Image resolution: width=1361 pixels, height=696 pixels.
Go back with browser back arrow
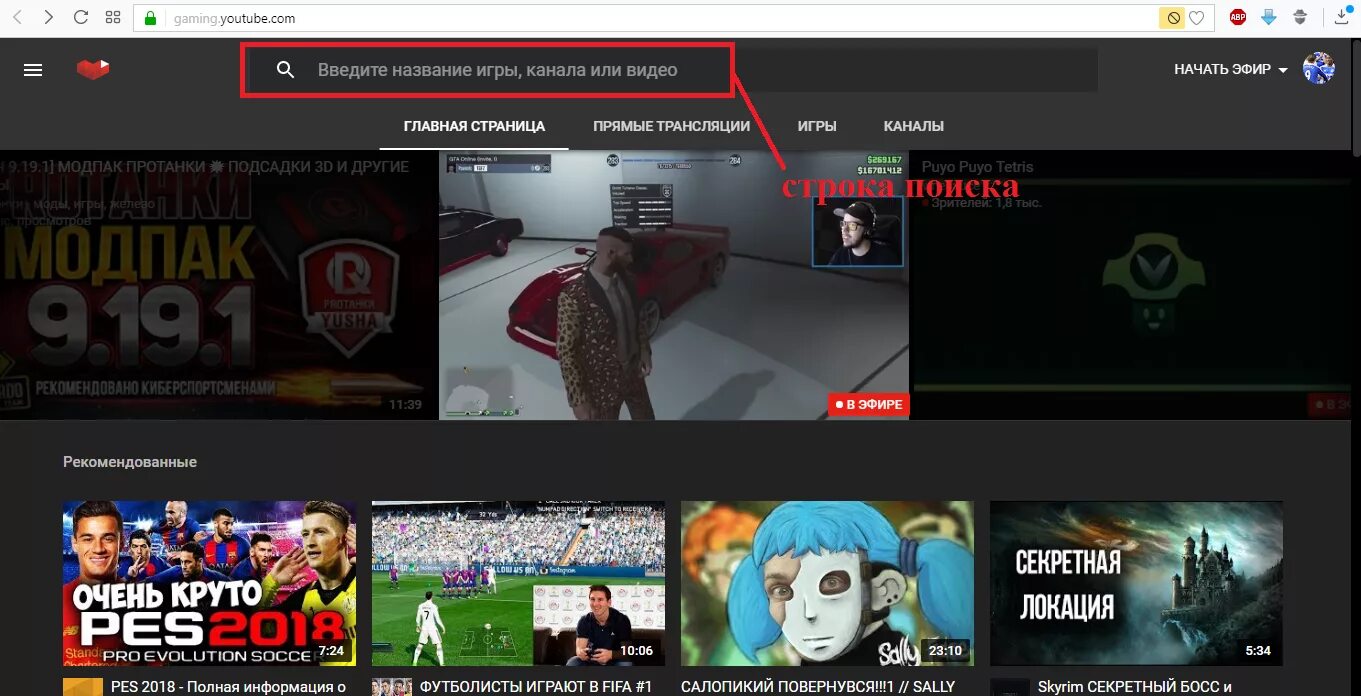pos(17,18)
